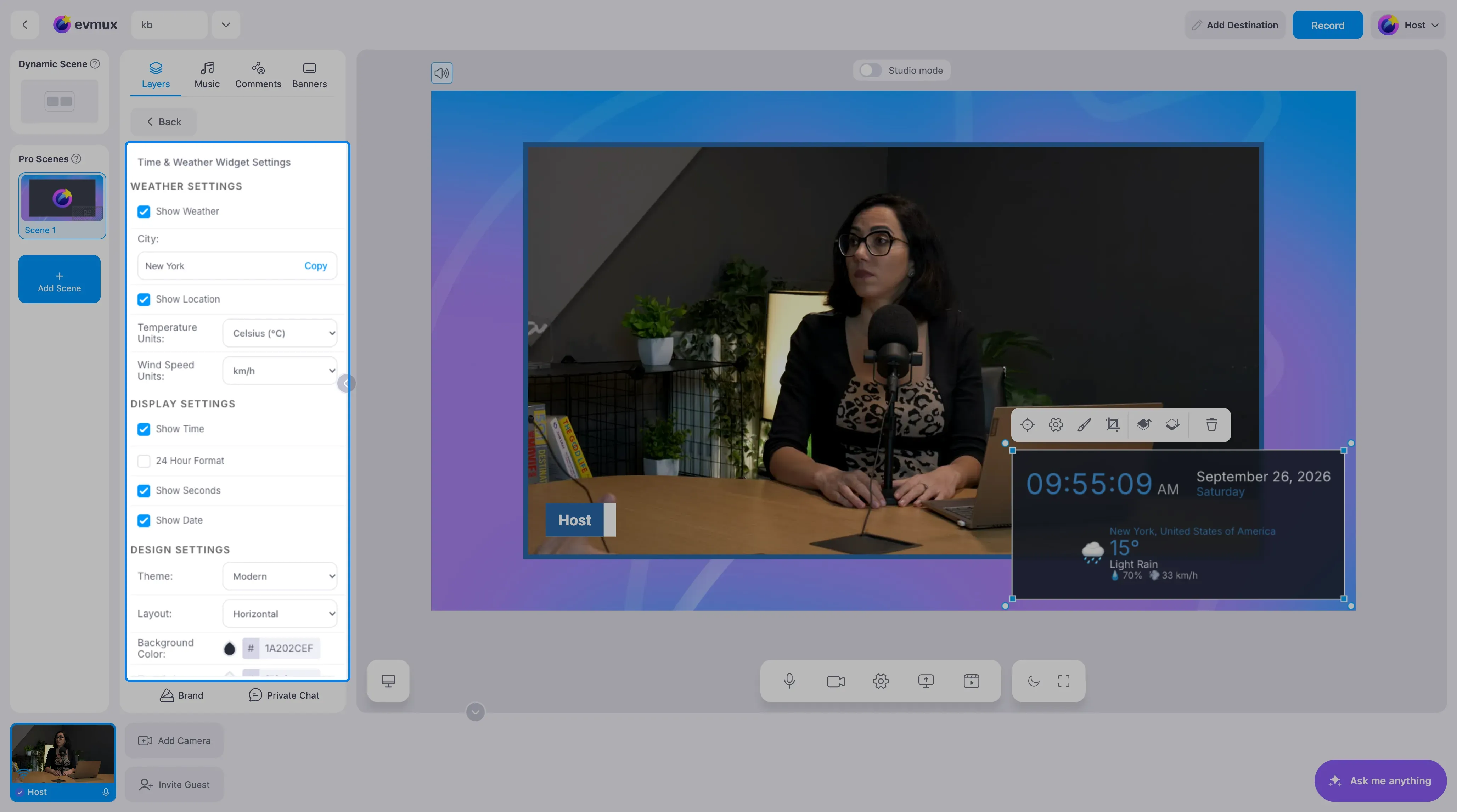1457x812 pixels.
Task: Switch to dark mode moon icon
Action: click(1033, 681)
